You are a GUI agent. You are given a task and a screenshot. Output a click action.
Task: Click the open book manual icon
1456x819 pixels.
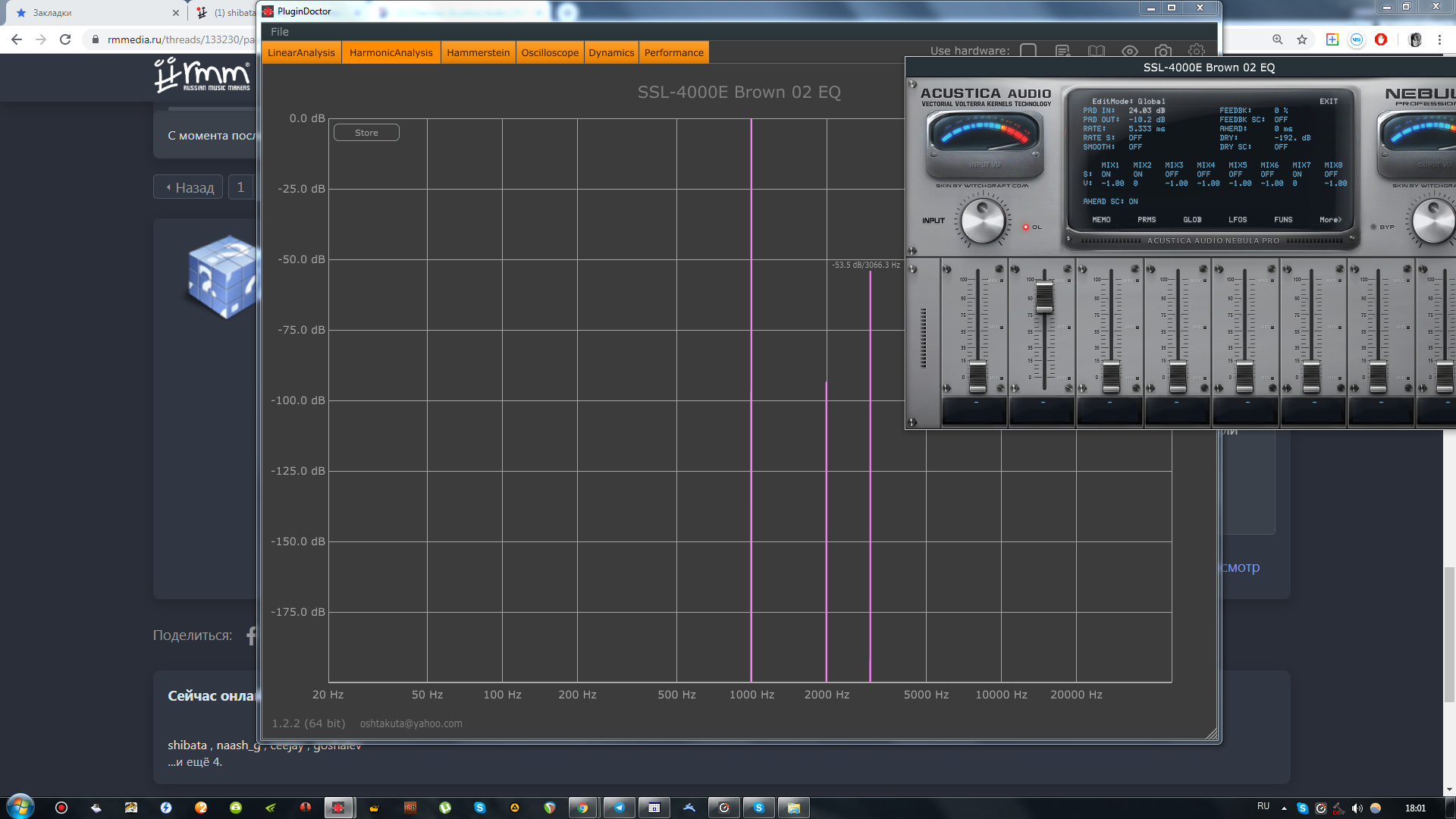(x=1096, y=51)
